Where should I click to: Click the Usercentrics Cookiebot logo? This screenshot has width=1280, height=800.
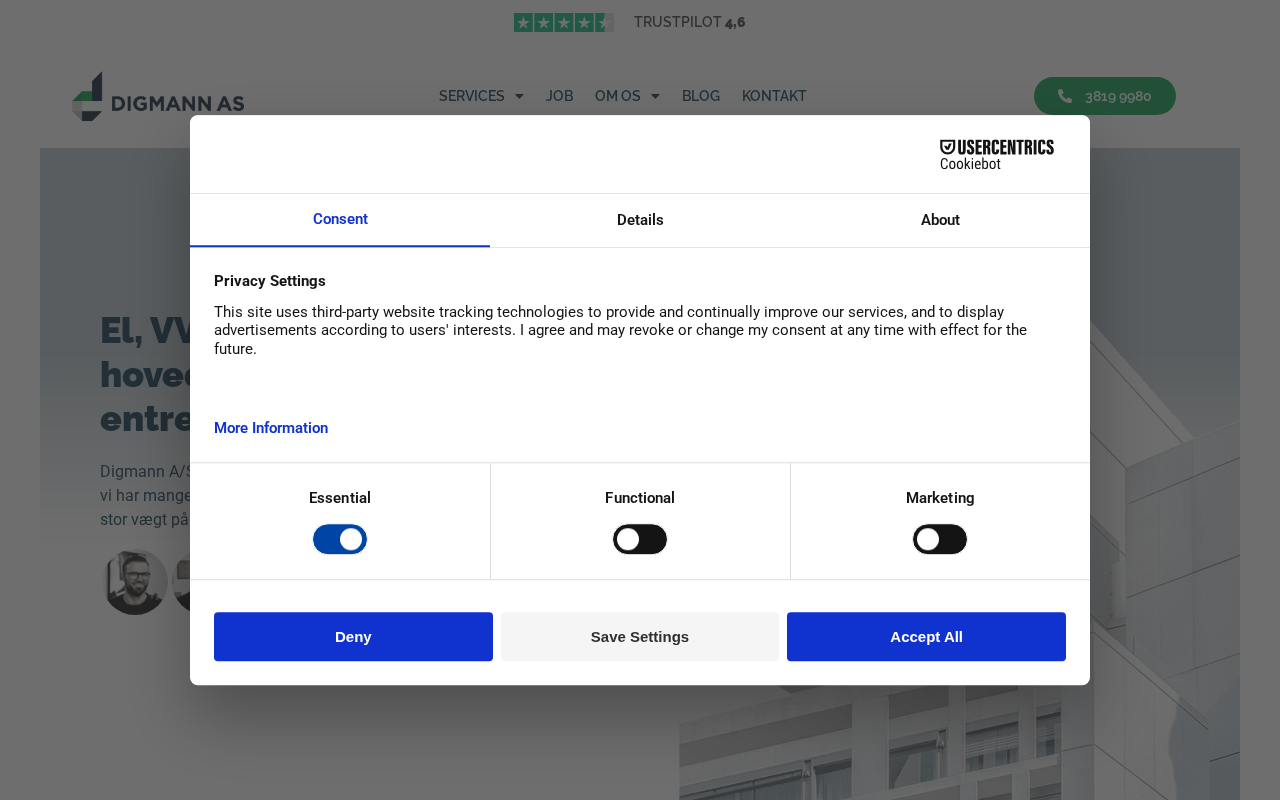[997, 155]
